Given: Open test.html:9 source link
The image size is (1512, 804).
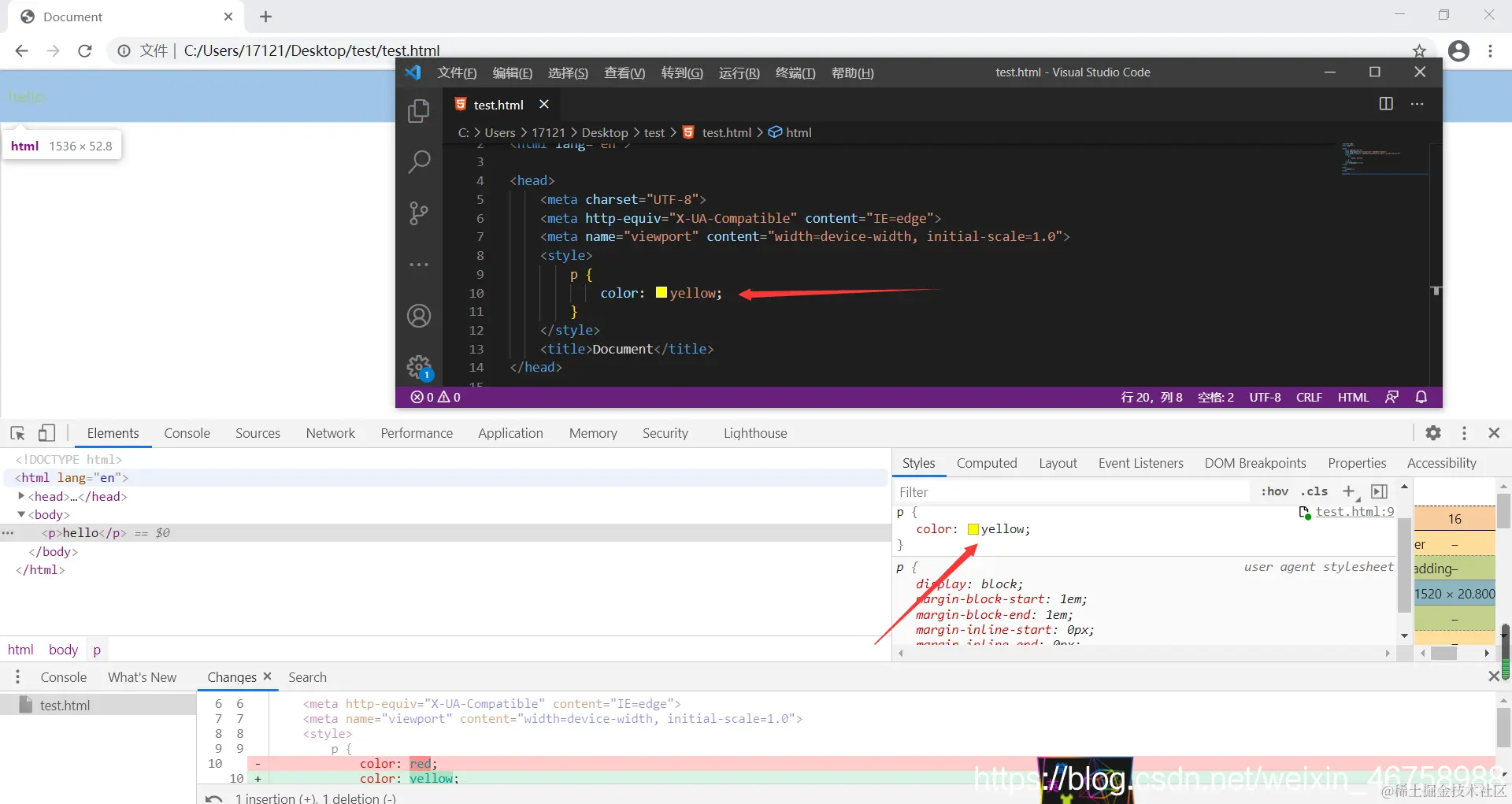Looking at the screenshot, I should (1354, 512).
